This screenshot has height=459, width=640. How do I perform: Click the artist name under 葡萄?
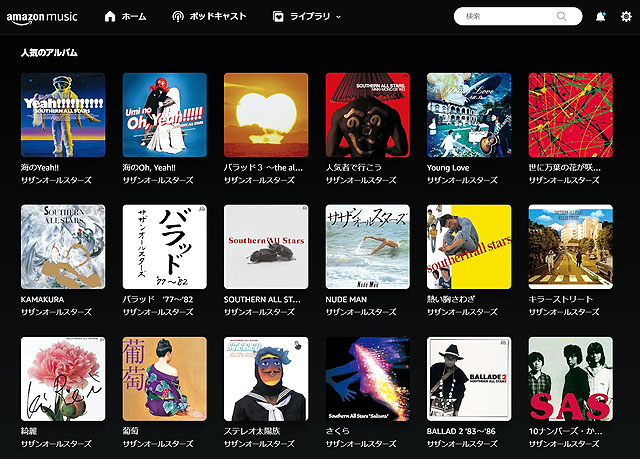(x=158, y=444)
